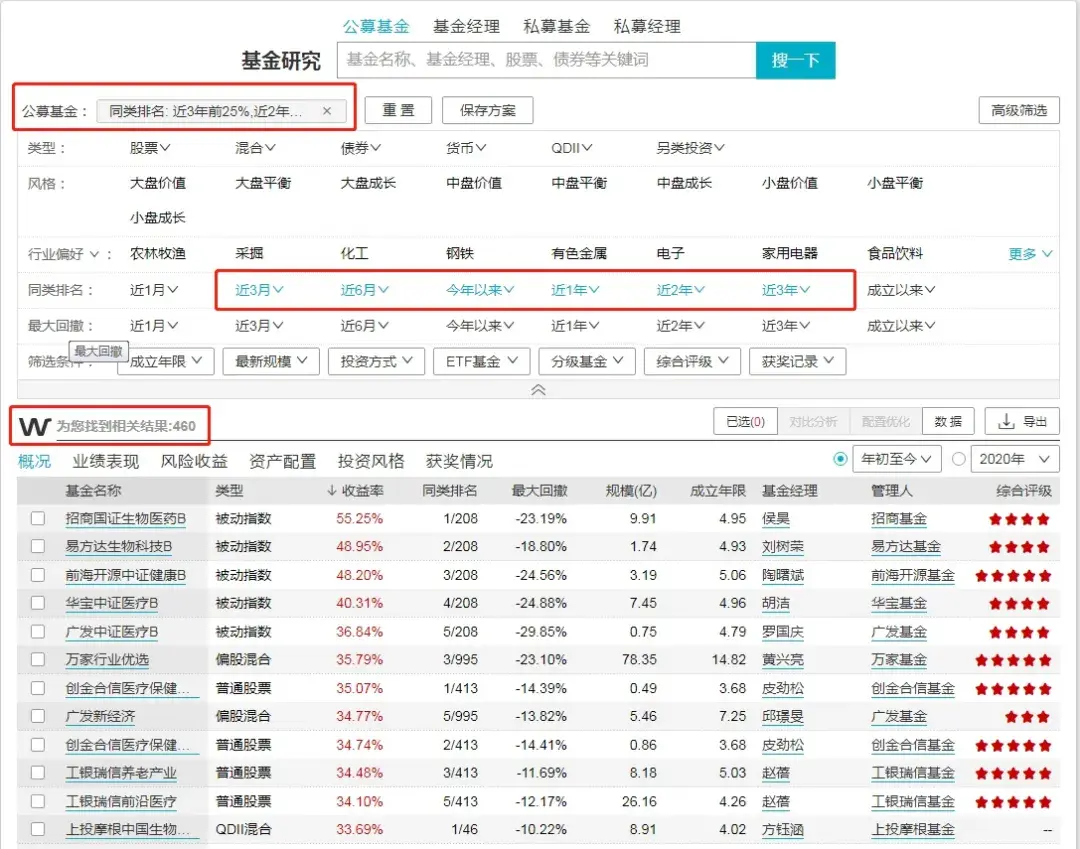
Task: Select the 电子 industry filter
Action: [x=670, y=253]
